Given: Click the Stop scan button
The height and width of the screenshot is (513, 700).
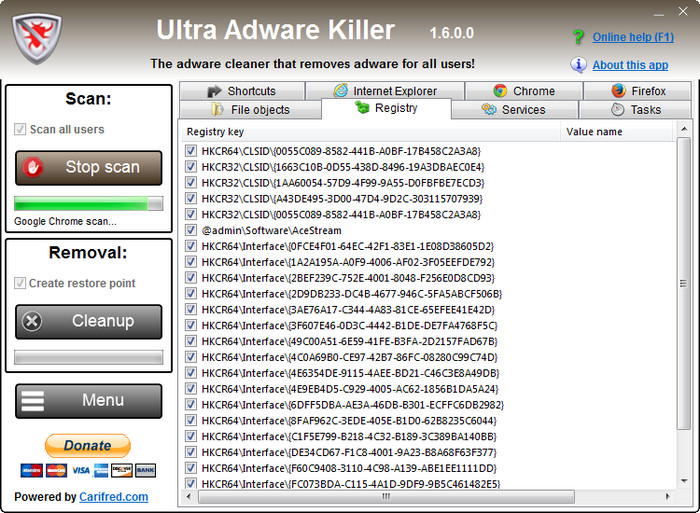Looking at the screenshot, I should 88,168.
